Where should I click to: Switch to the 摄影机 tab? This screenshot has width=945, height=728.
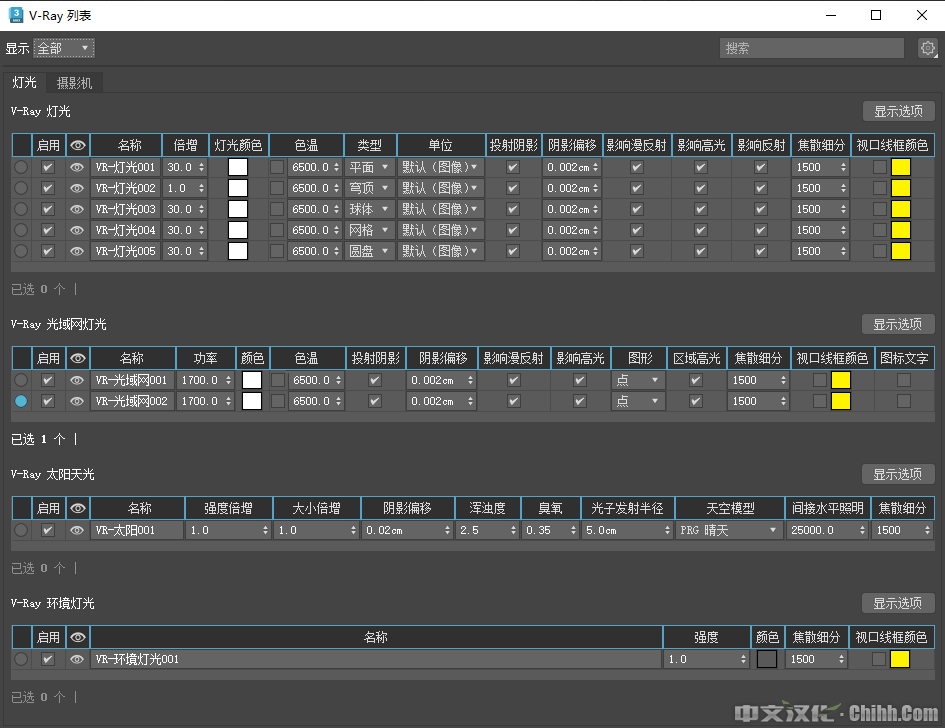(x=75, y=83)
